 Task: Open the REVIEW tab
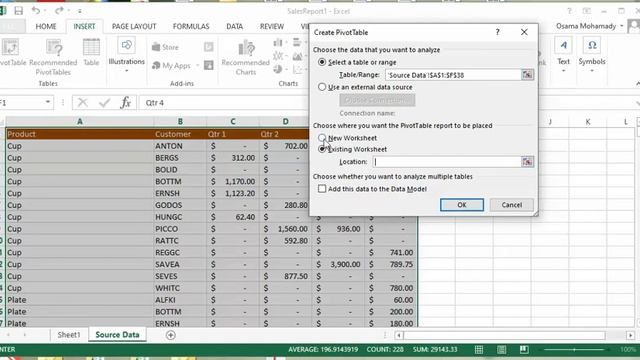[x=272, y=27]
